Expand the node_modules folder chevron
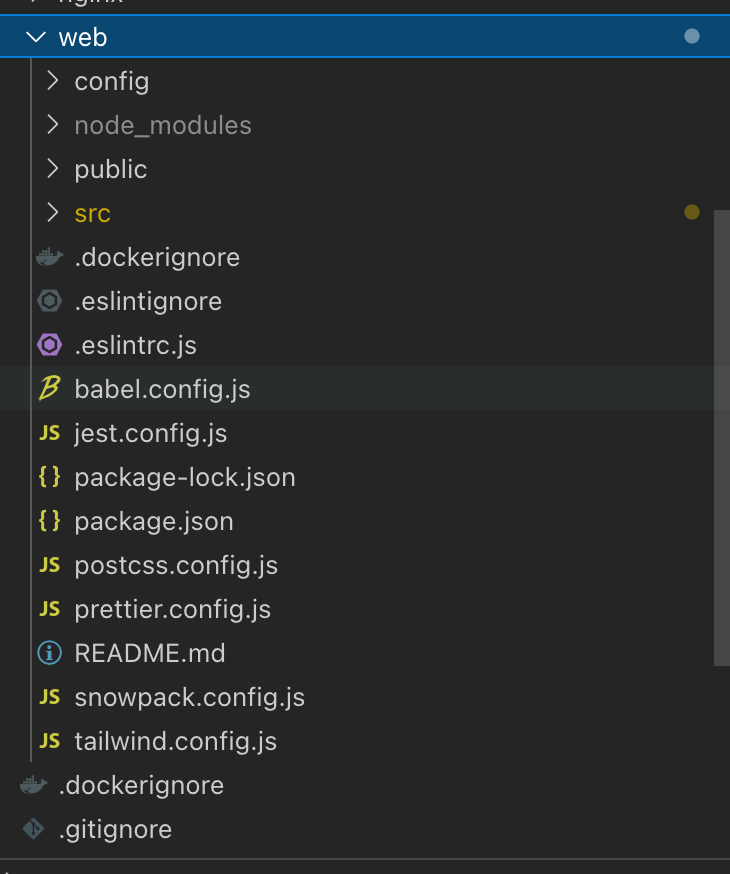Screen dimensions: 730x874 (52, 125)
